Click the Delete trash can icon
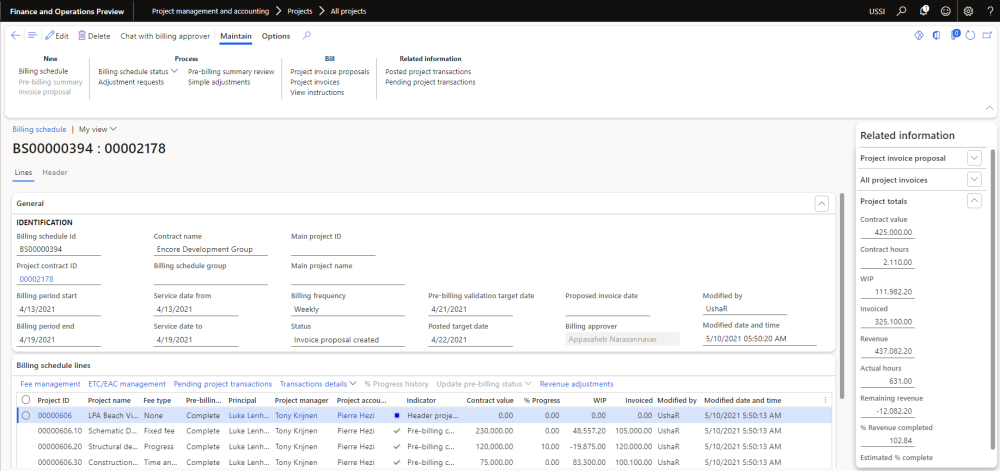Image resolution: width=1000 pixels, height=471 pixels. point(82,36)
